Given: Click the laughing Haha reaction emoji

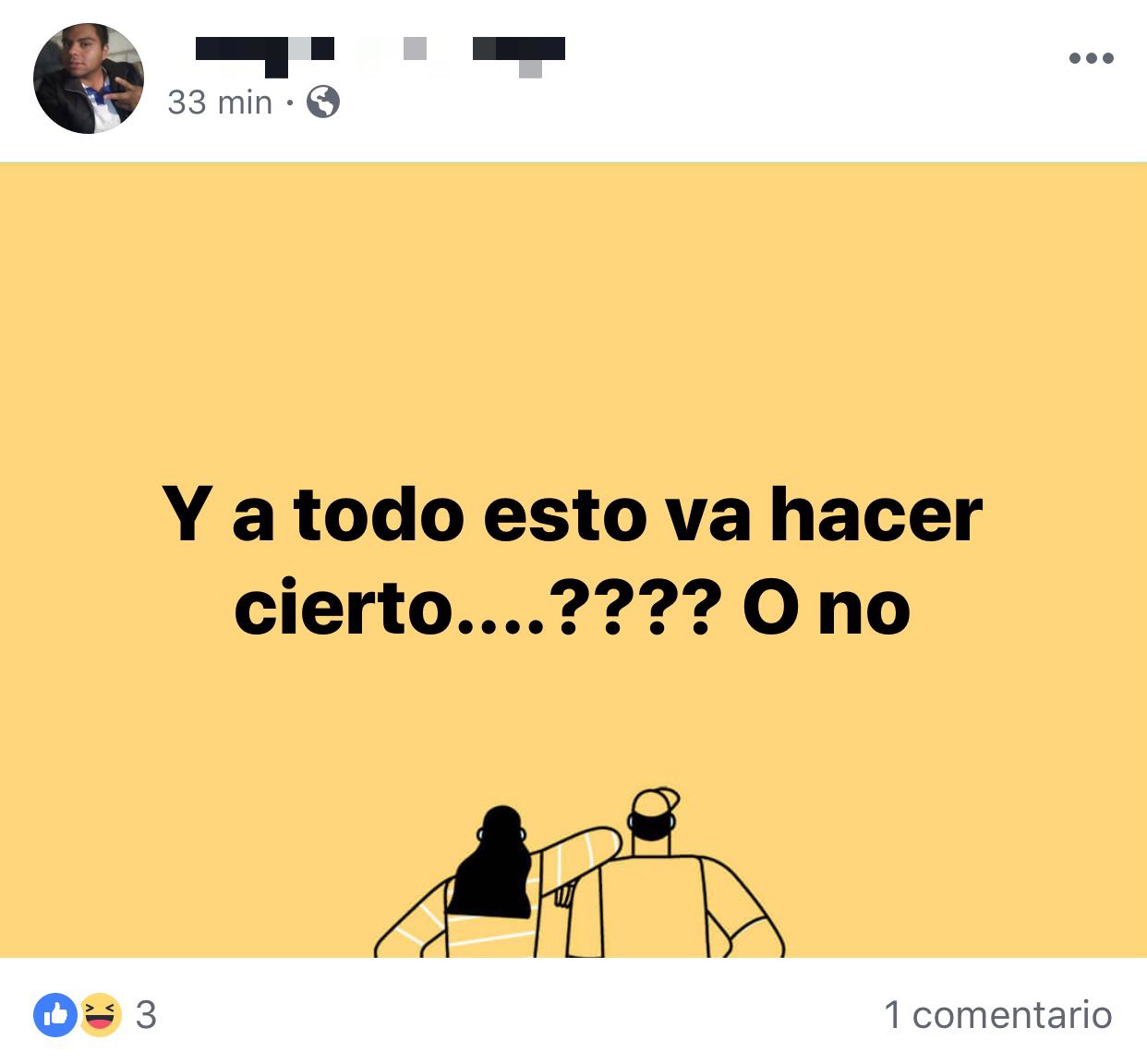Looking at the screenshot, I should (100, 1015).
